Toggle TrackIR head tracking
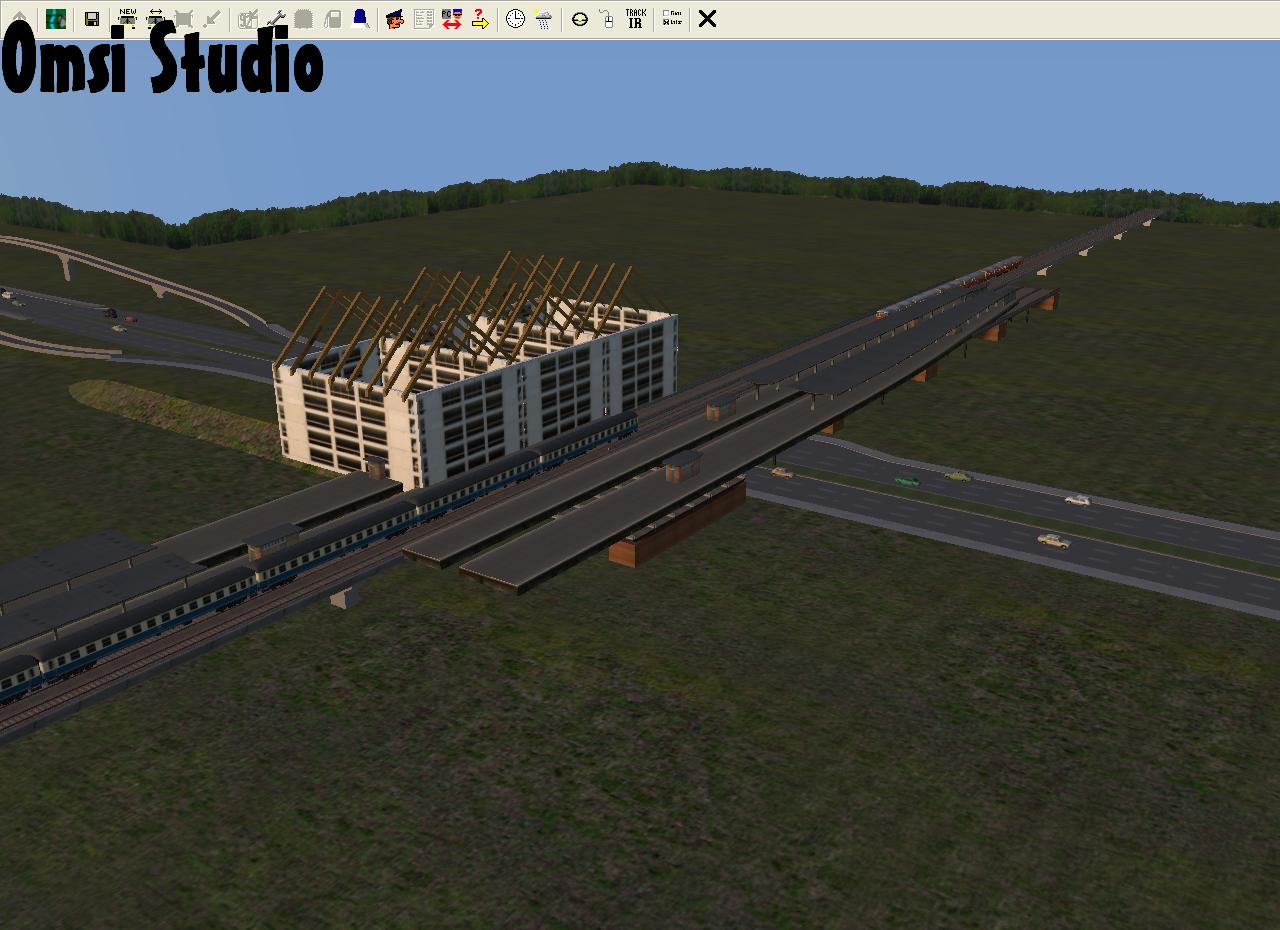The width and height of the screenshot is (1280, 930). tap(635, 19)
